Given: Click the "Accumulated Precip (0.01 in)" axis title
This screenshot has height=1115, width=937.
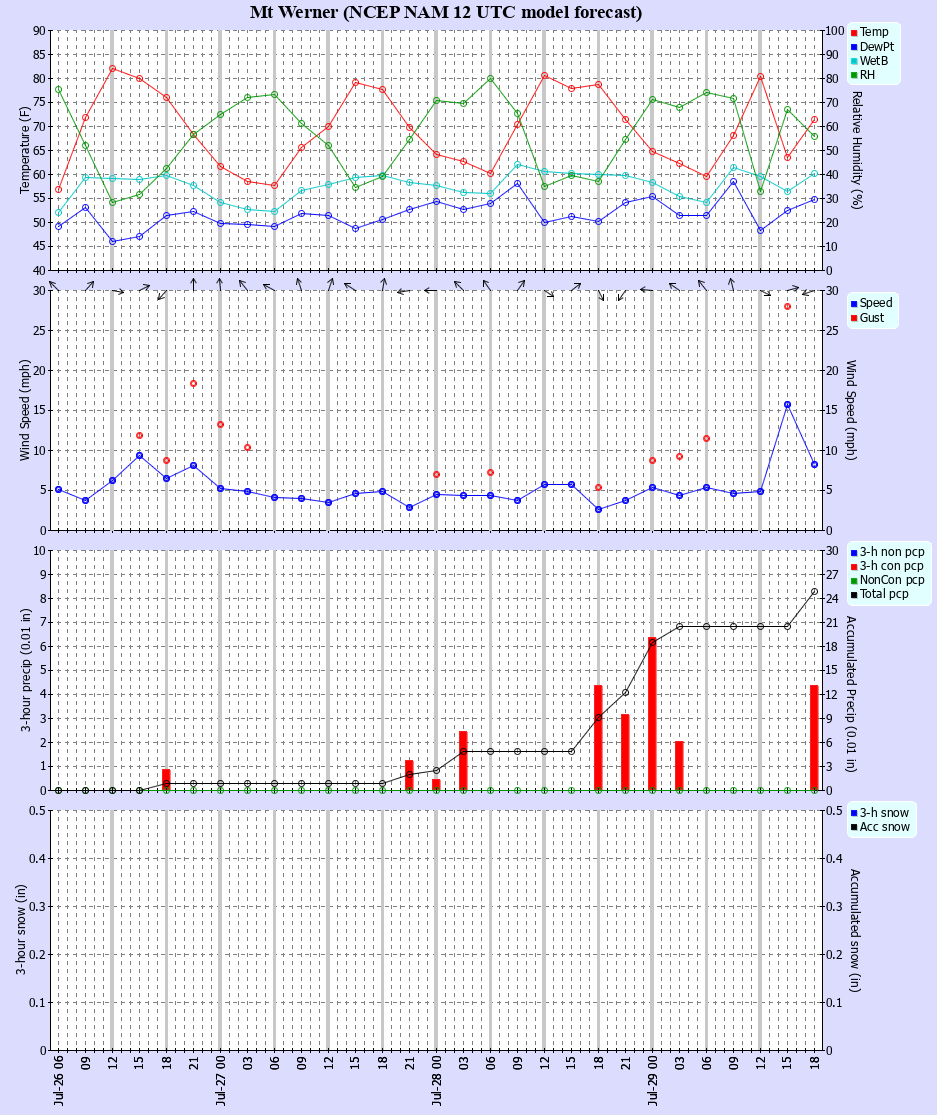Looking at the screenshot, I should [851, 694].
